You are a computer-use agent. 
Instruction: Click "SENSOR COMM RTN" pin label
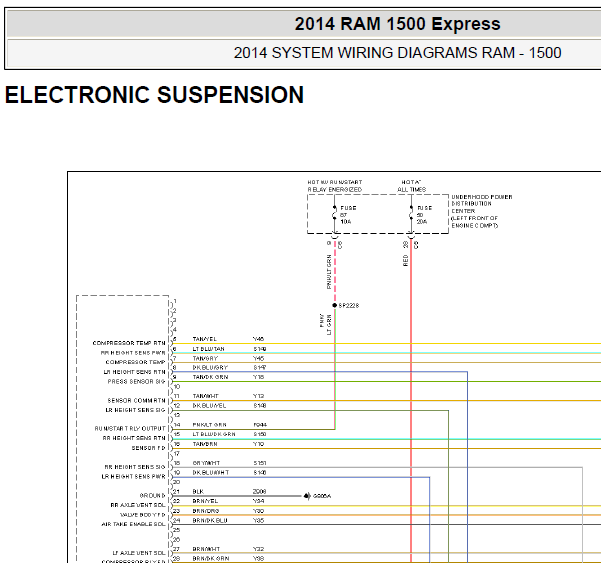pos(136,401)
